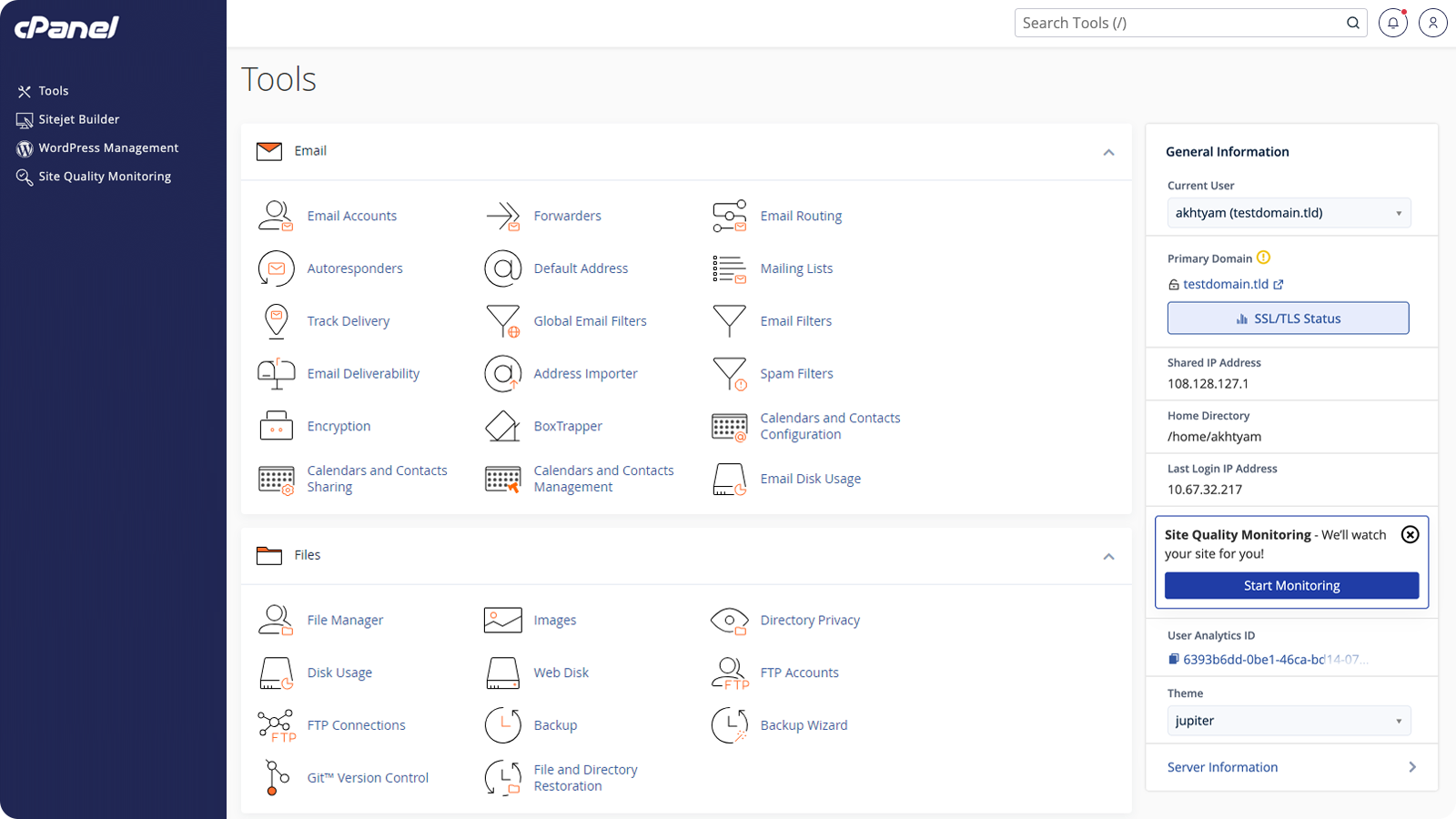Viewport: 1456px width, 819px height.
Task: Open the FTP Accounts tool
Action: tap(800, 672)
